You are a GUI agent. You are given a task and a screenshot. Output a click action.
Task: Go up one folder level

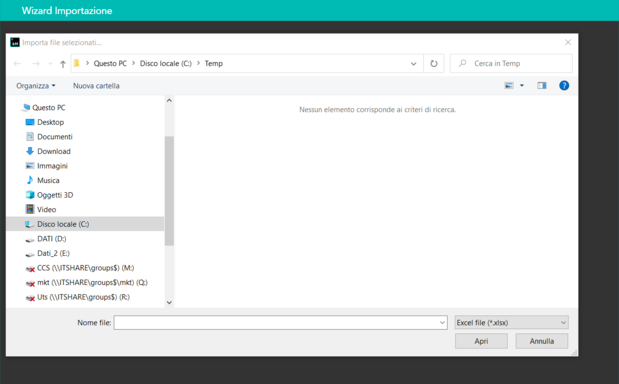point(62,64)
